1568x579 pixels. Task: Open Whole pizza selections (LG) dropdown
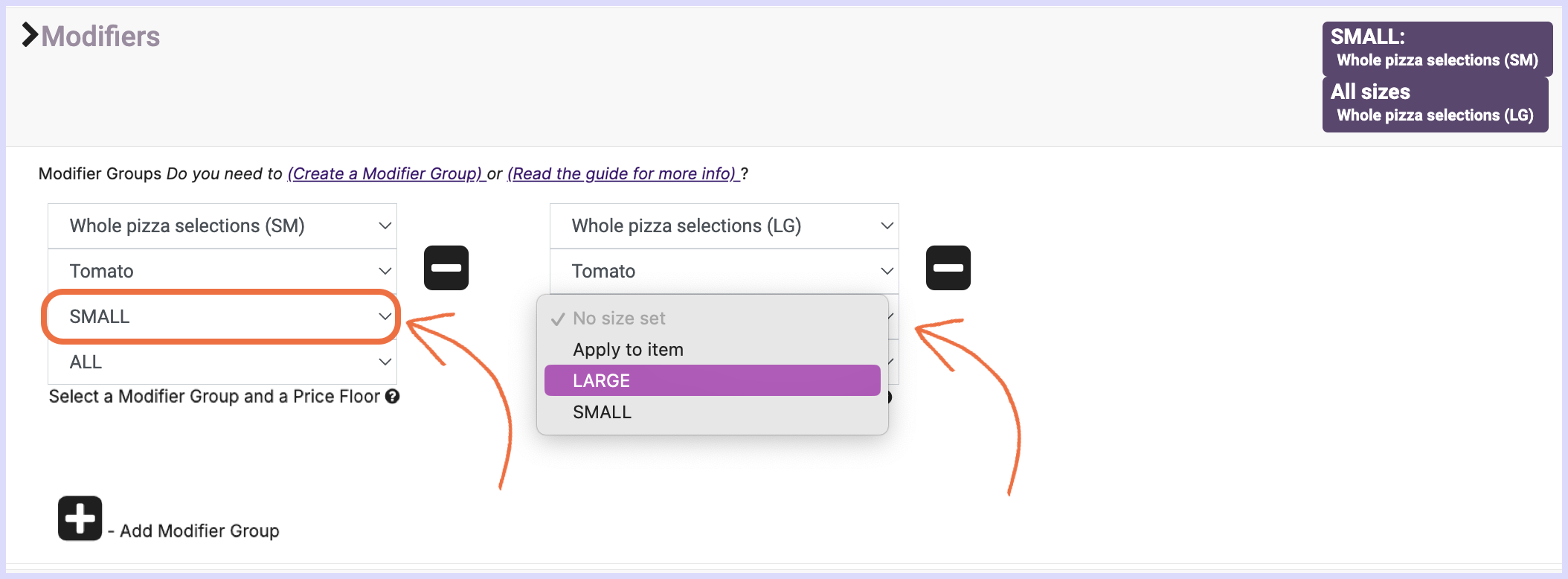pos(724,225)
